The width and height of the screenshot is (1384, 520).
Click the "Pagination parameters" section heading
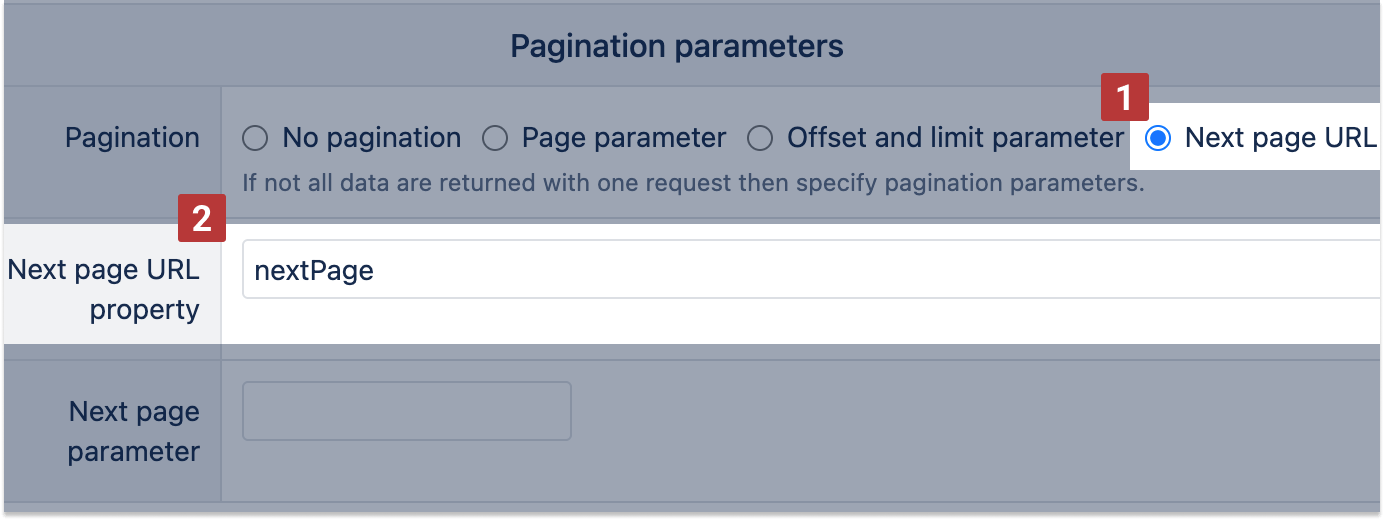pos(677,46)
